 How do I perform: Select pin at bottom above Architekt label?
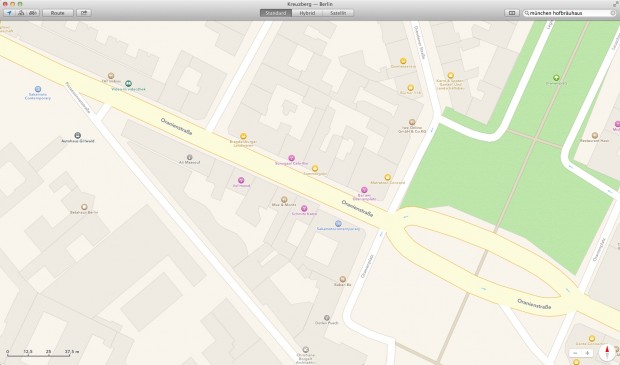[x=305, y=350]
